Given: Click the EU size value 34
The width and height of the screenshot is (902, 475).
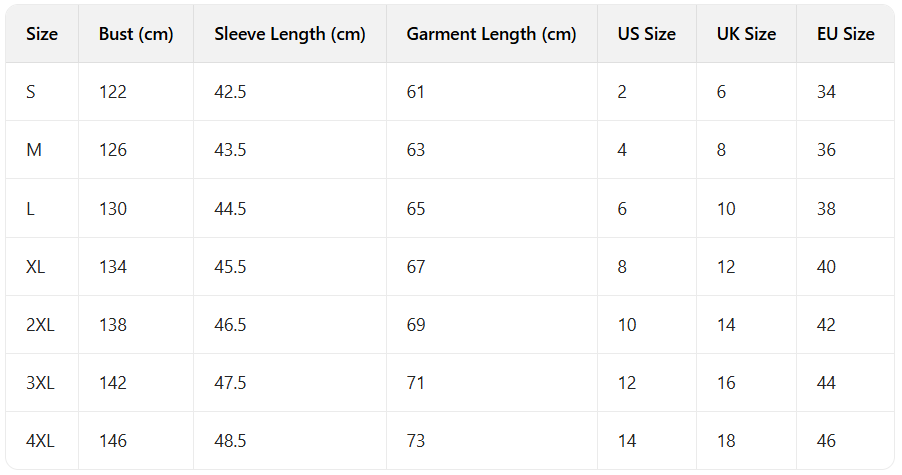Looking at the screenshot, I should pyautogui.click(x=826, y=92).
